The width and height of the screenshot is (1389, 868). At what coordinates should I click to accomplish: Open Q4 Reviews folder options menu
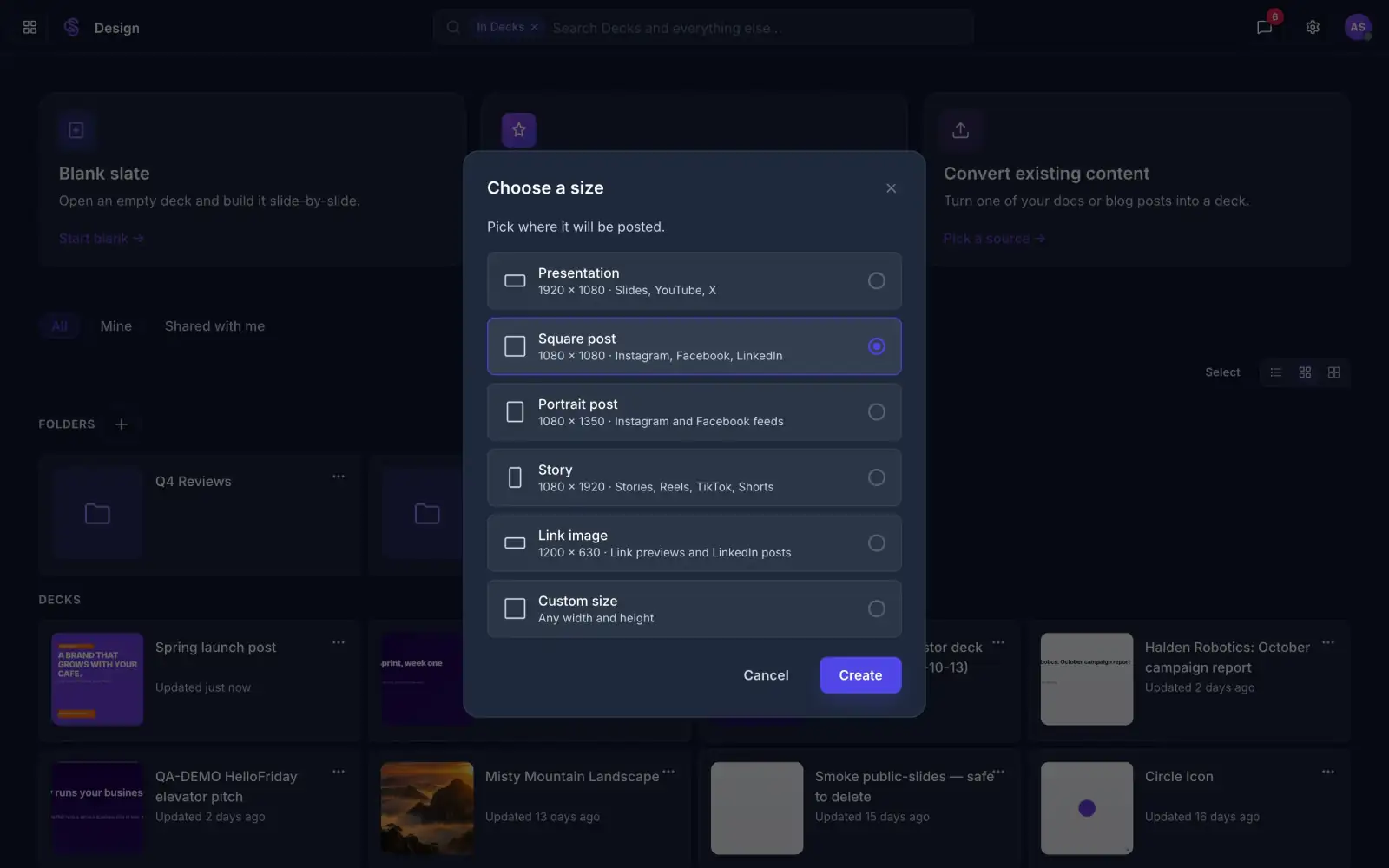pyautogui.click(x=339, y=477)
